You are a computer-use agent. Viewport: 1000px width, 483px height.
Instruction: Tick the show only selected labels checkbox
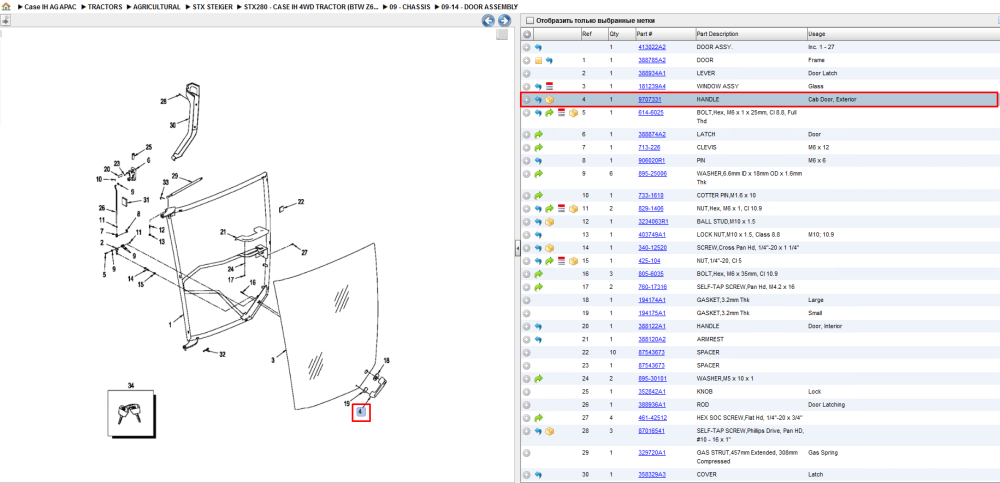pyautogui.click(x=529, y=20)
